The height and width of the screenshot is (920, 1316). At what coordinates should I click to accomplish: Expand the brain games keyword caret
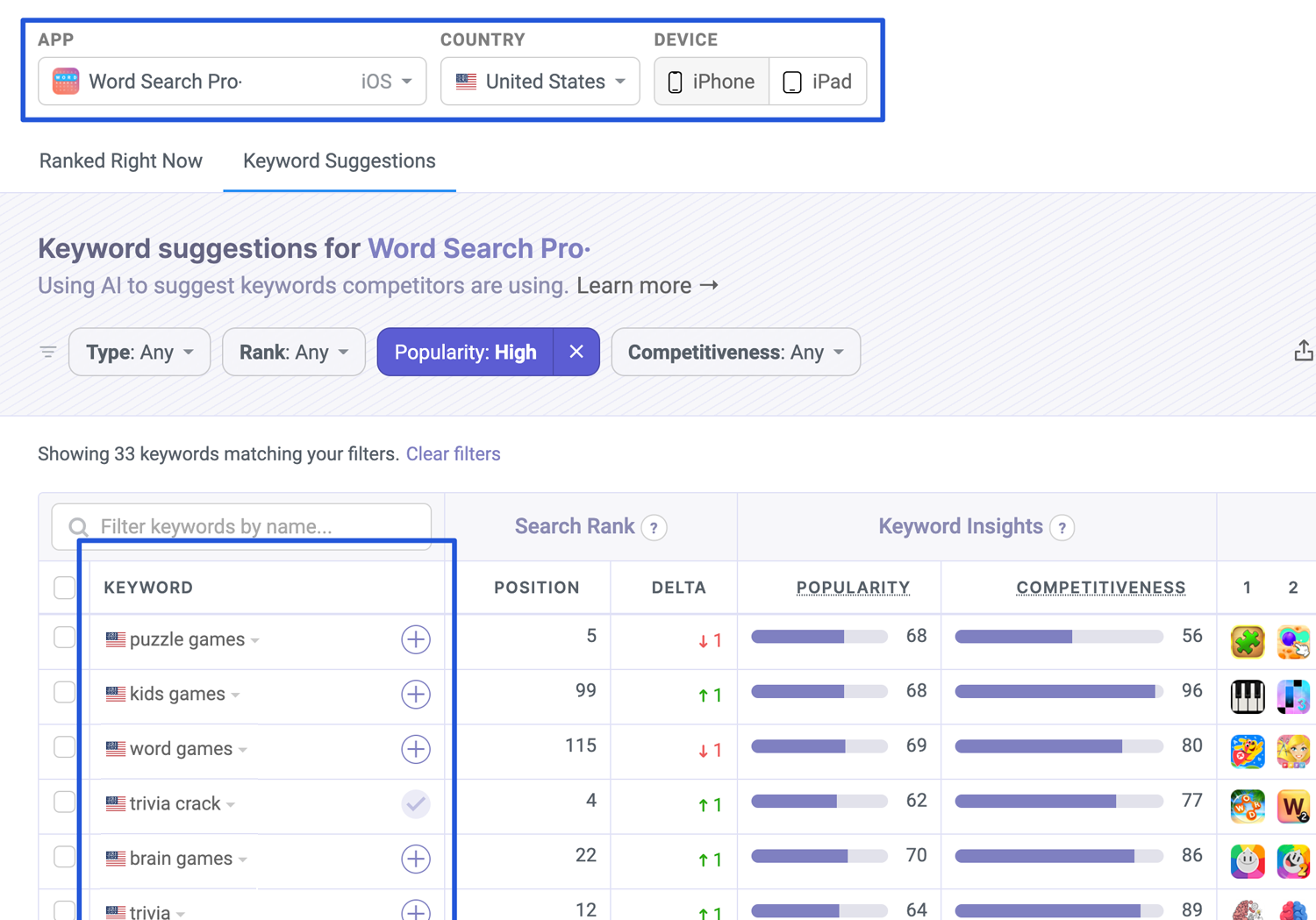tap(243, 860)
